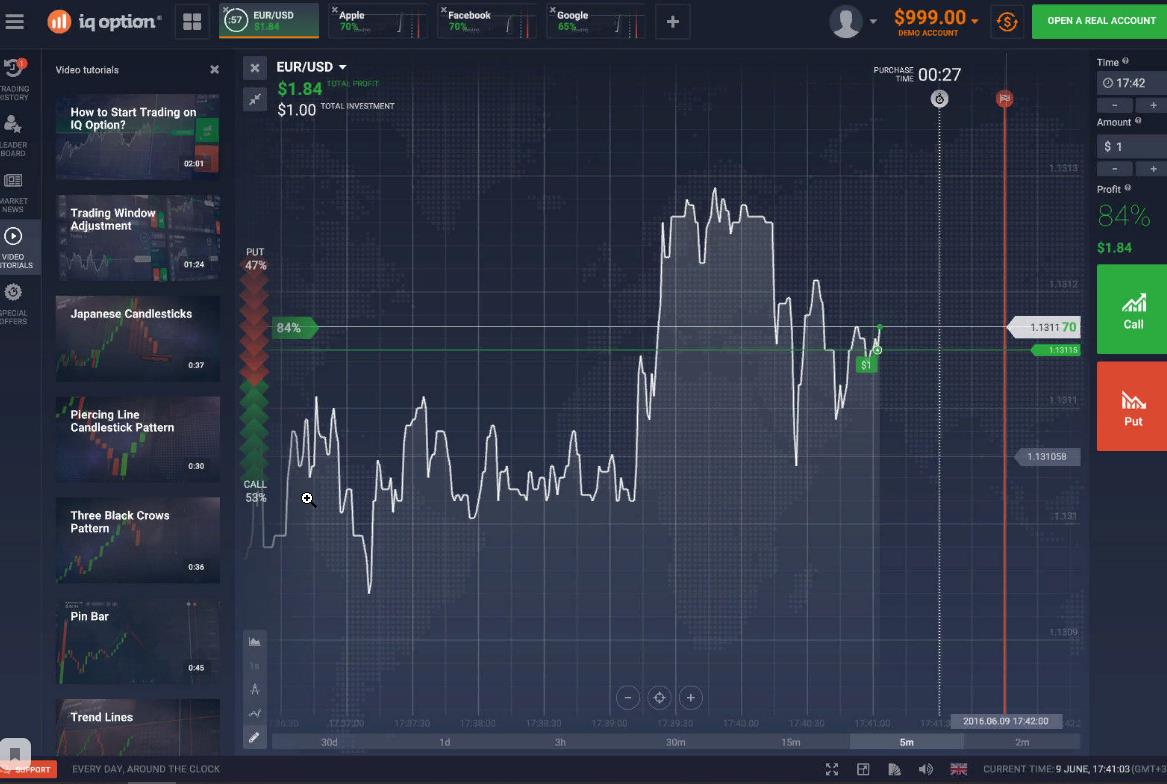1167x784 pixels.
Task: Click user profile avatar
Action: (x=845, y=22)
